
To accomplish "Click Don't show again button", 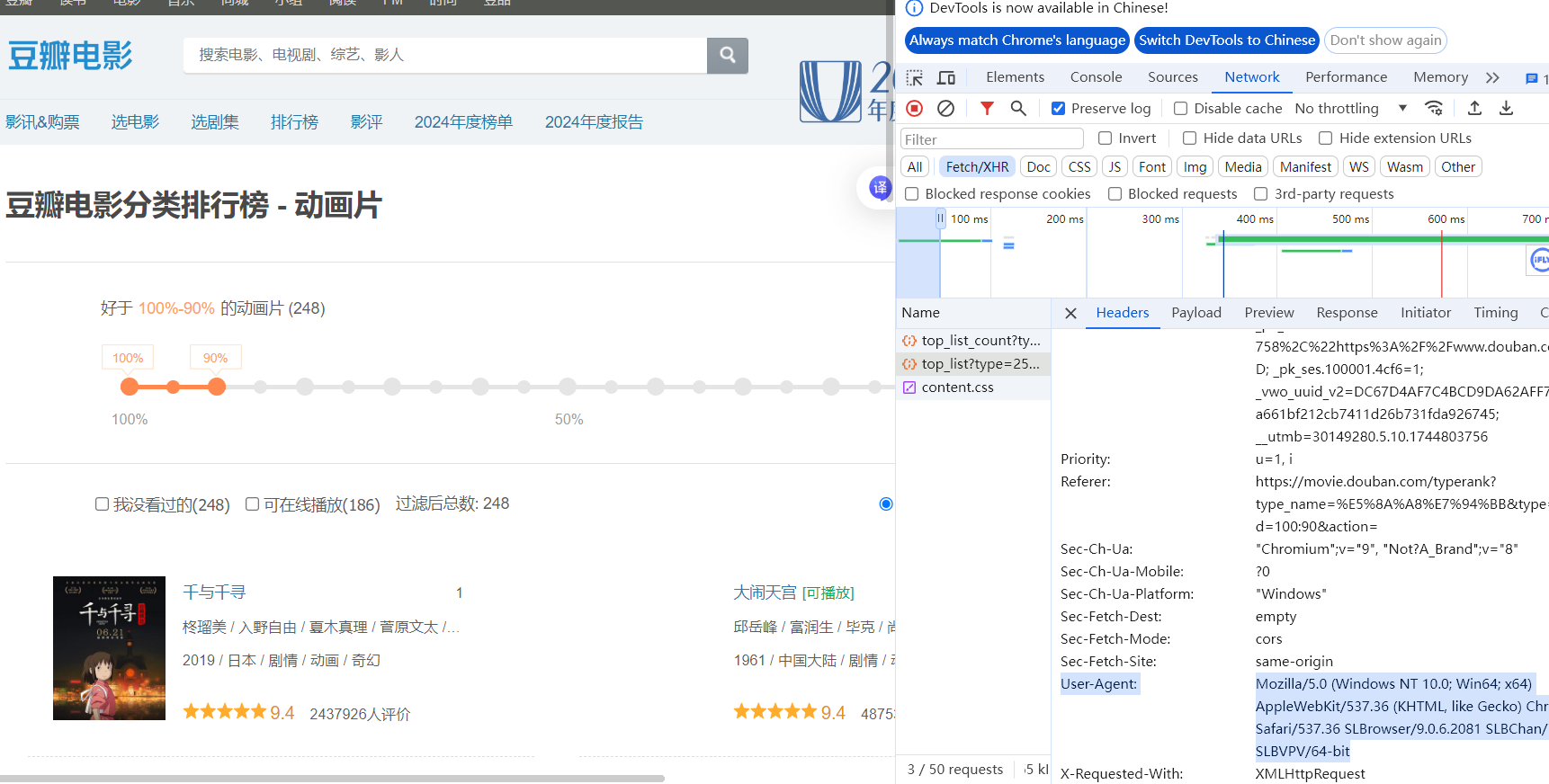I will (x=1385, y=40).
